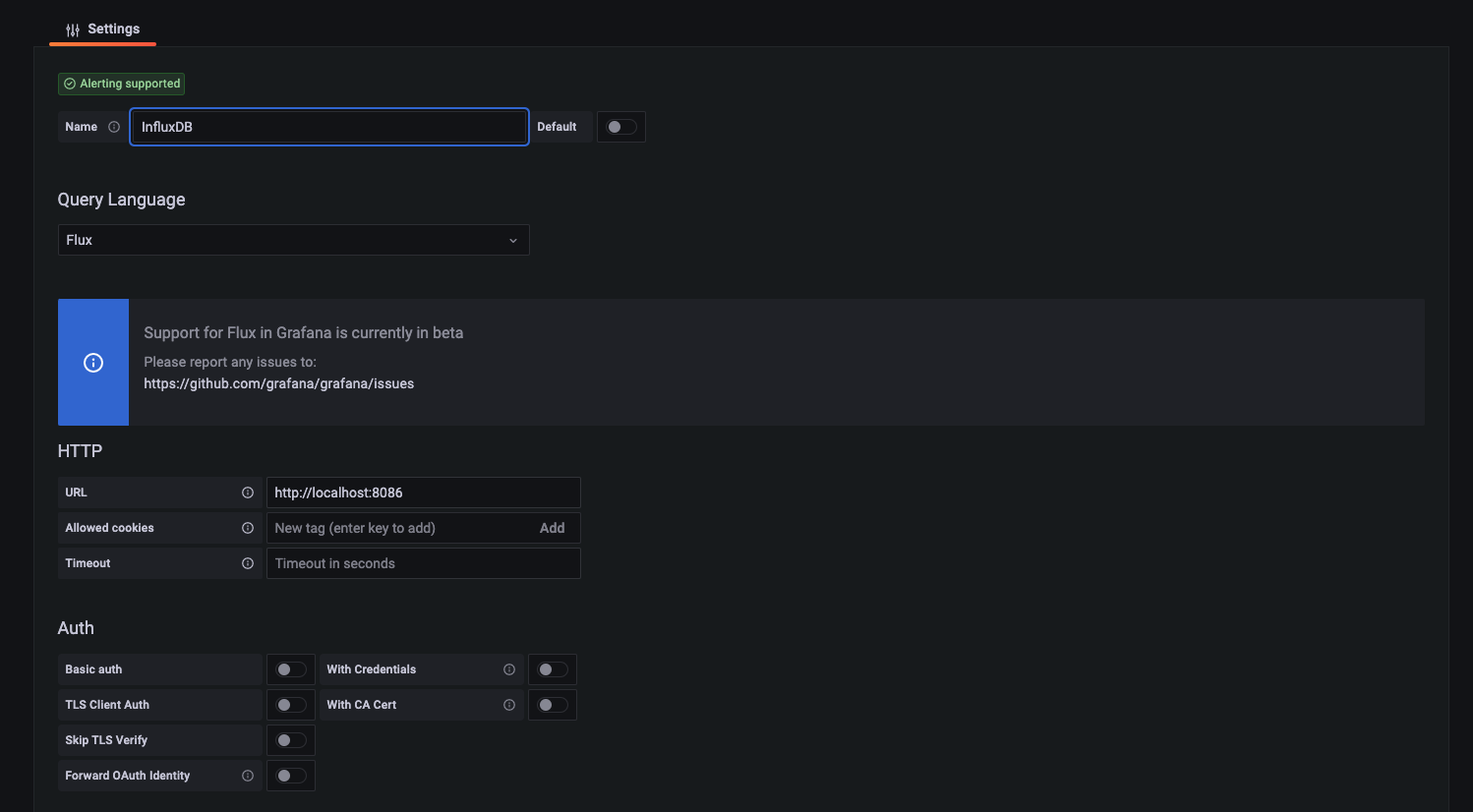Screen dimensions: 1473x812
Task: Click the Timeout in seconds field
Action: 423,563
